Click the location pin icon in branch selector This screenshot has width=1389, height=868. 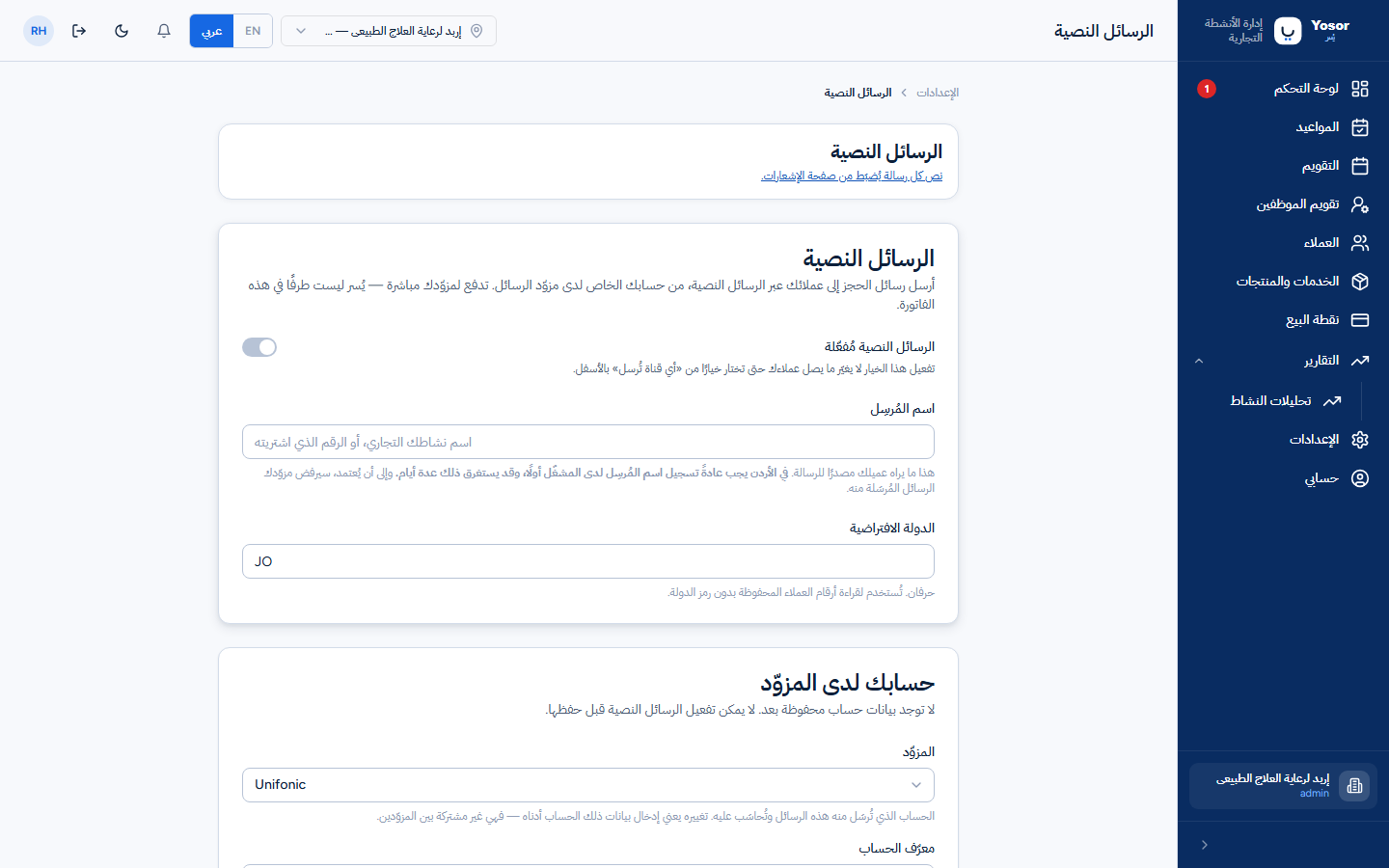(x=477, y=31)
